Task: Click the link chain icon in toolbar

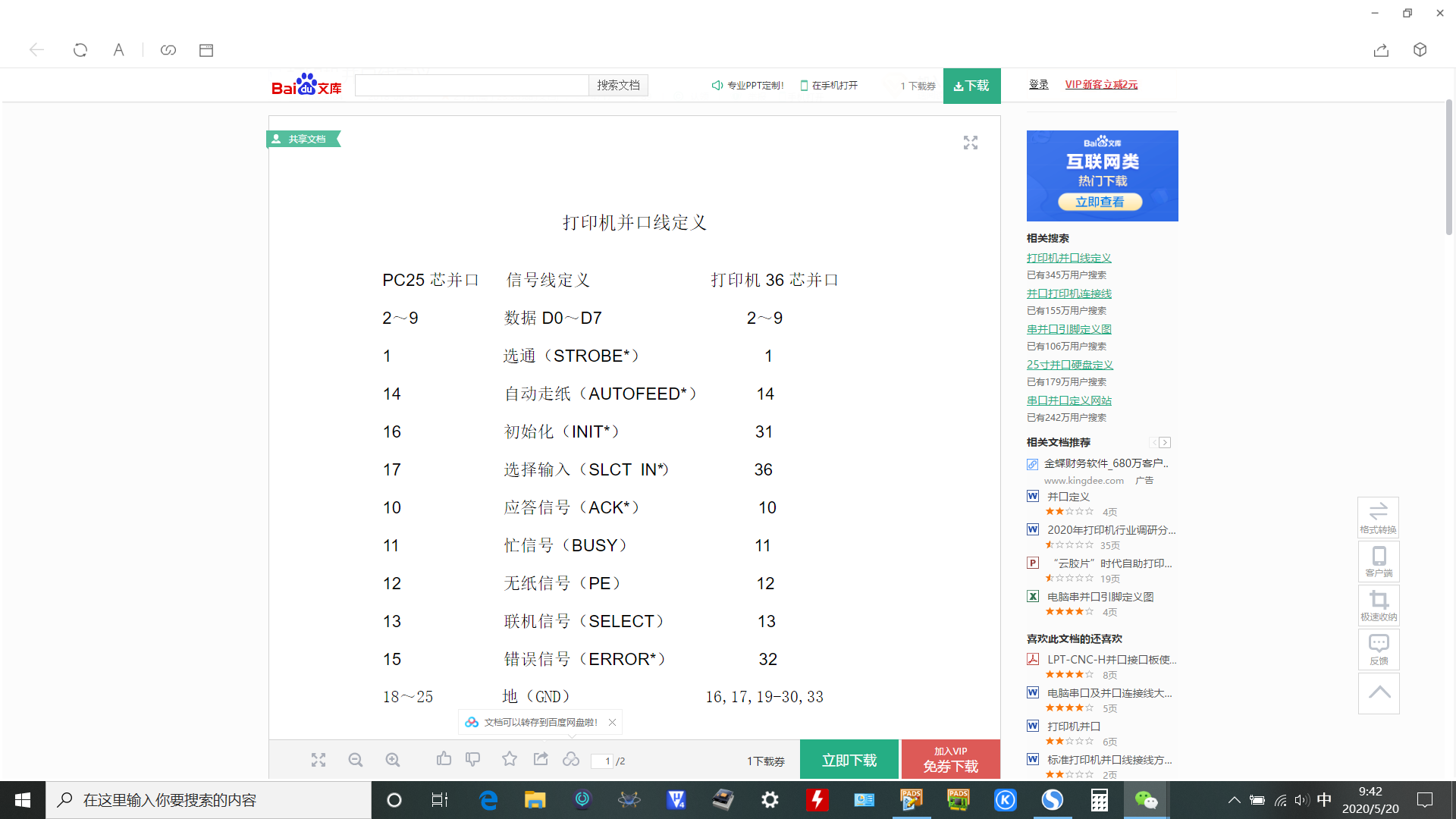Action: point(168,50)
